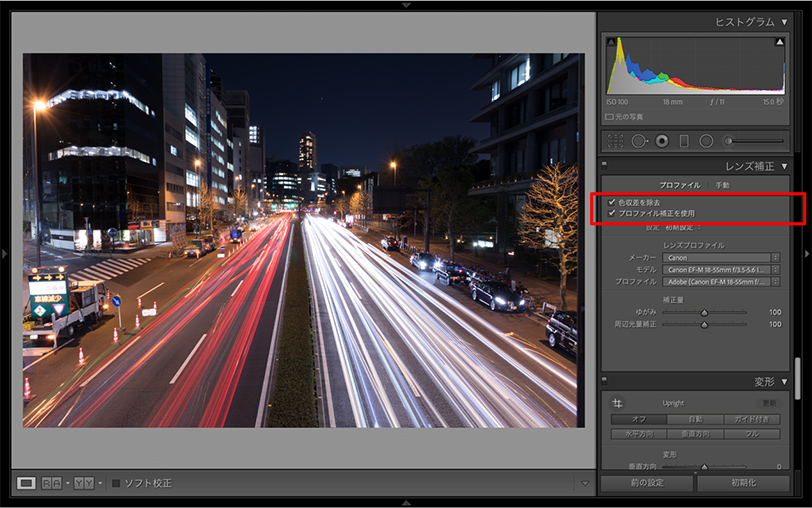
Task: Click the Guided Upright tool icon
Action: pos(617,403)
